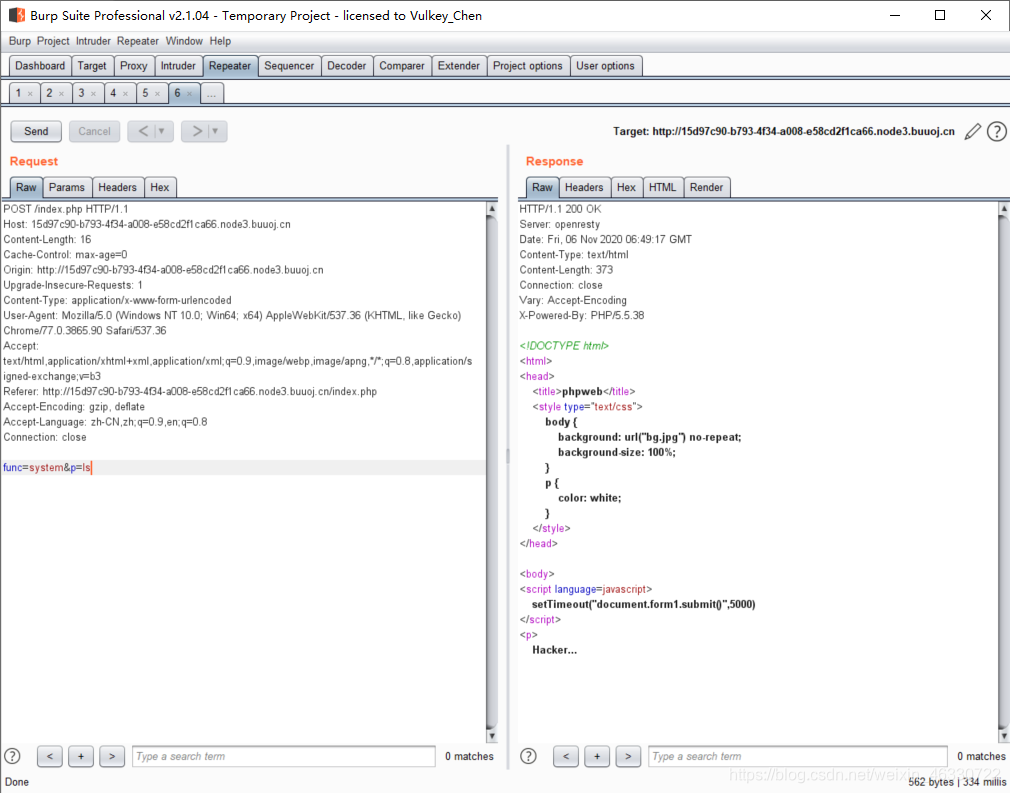Click request search help icon
The image size is (1010, 793).
pyautogui.click(x=12, y=756)
